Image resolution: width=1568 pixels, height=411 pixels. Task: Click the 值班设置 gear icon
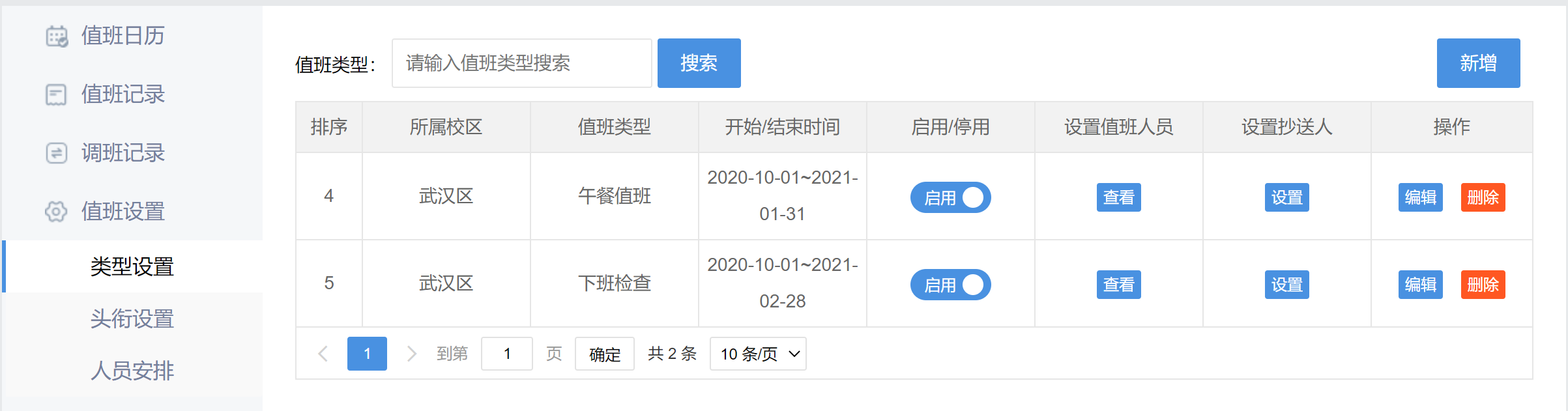pyautogui.click(x=56, y=212)
